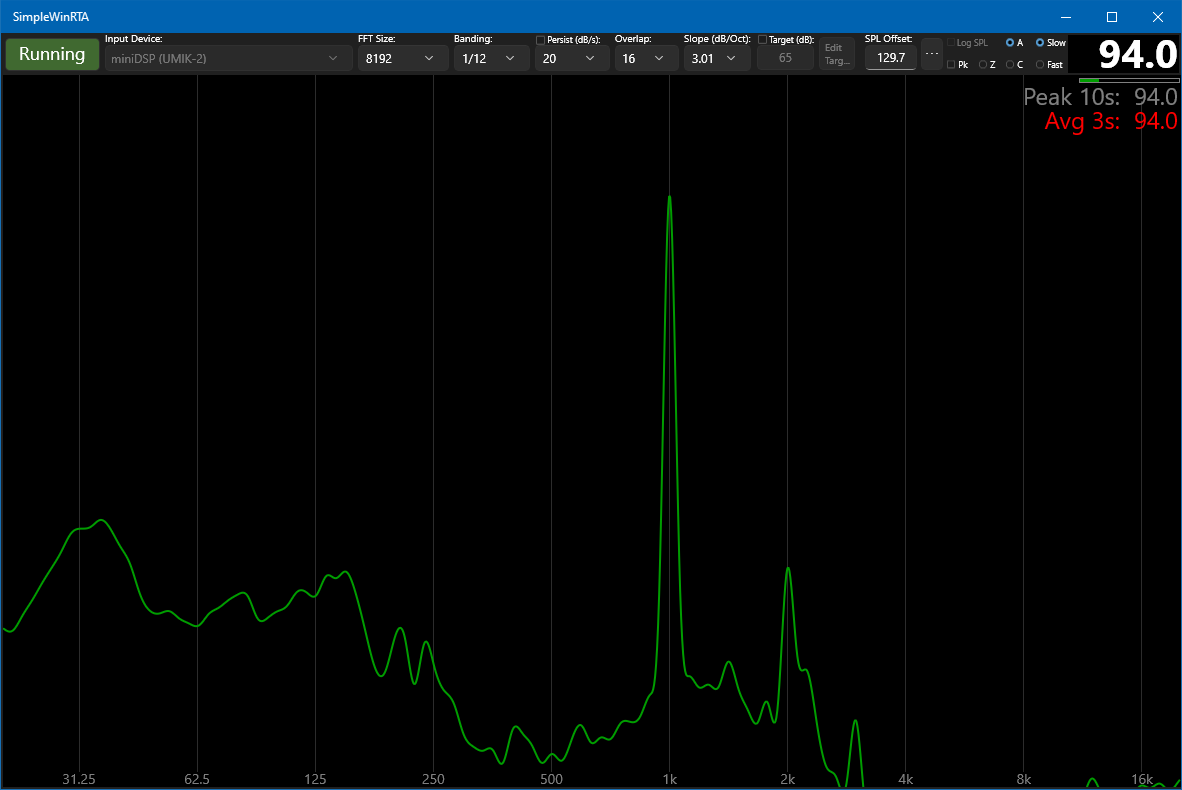Screen dimensions: 1182x790
Task: Click the large 94.0 SPL readout
Action: 1138,55
